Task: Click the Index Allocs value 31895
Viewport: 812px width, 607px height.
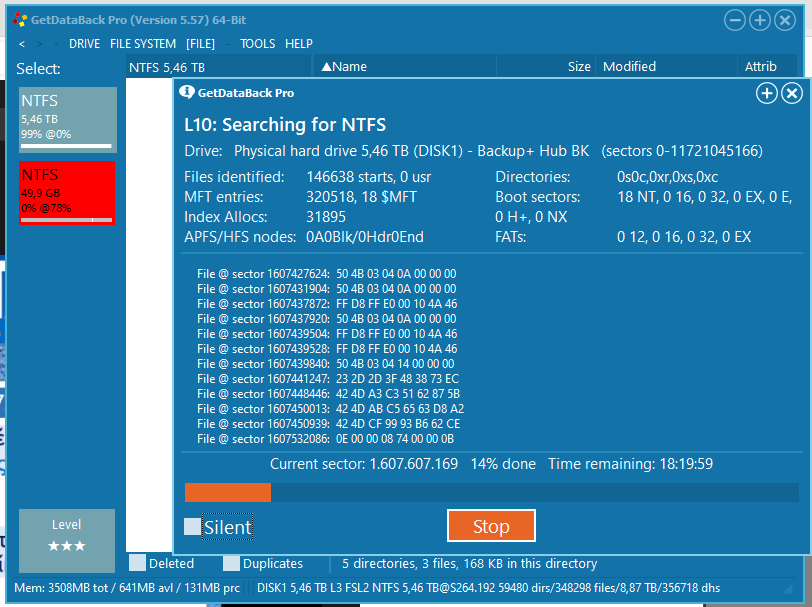Action: click(326, 217)
